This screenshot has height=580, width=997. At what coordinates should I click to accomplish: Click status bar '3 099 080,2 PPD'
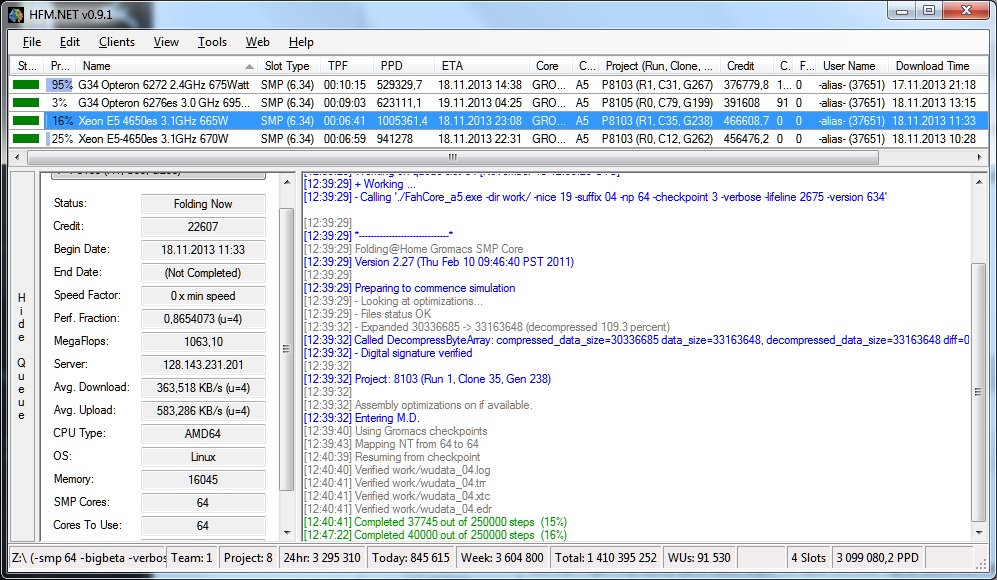click(877, 558)
